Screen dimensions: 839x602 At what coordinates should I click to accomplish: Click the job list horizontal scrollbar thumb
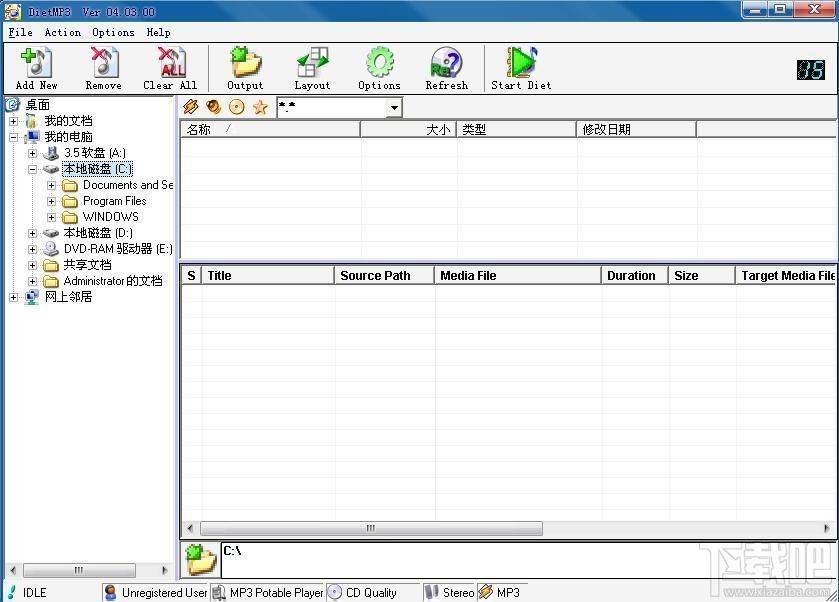[371, 529]
